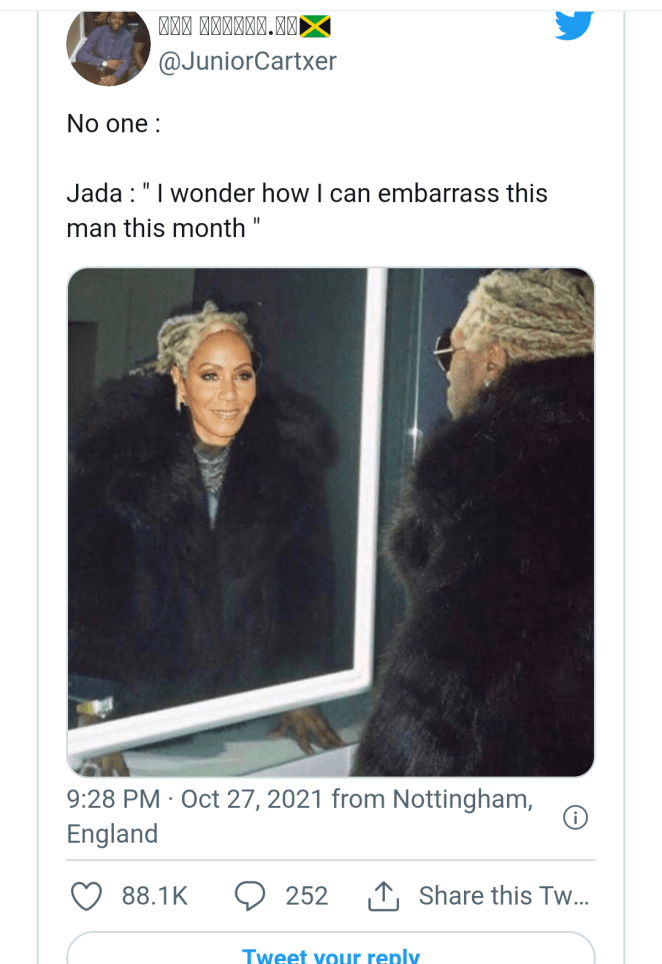Image resolution: width=662 pixels, height=964 pixels.
Task: Click the Jamaican flag emoji beside name
Action: (x=315, y=26)
